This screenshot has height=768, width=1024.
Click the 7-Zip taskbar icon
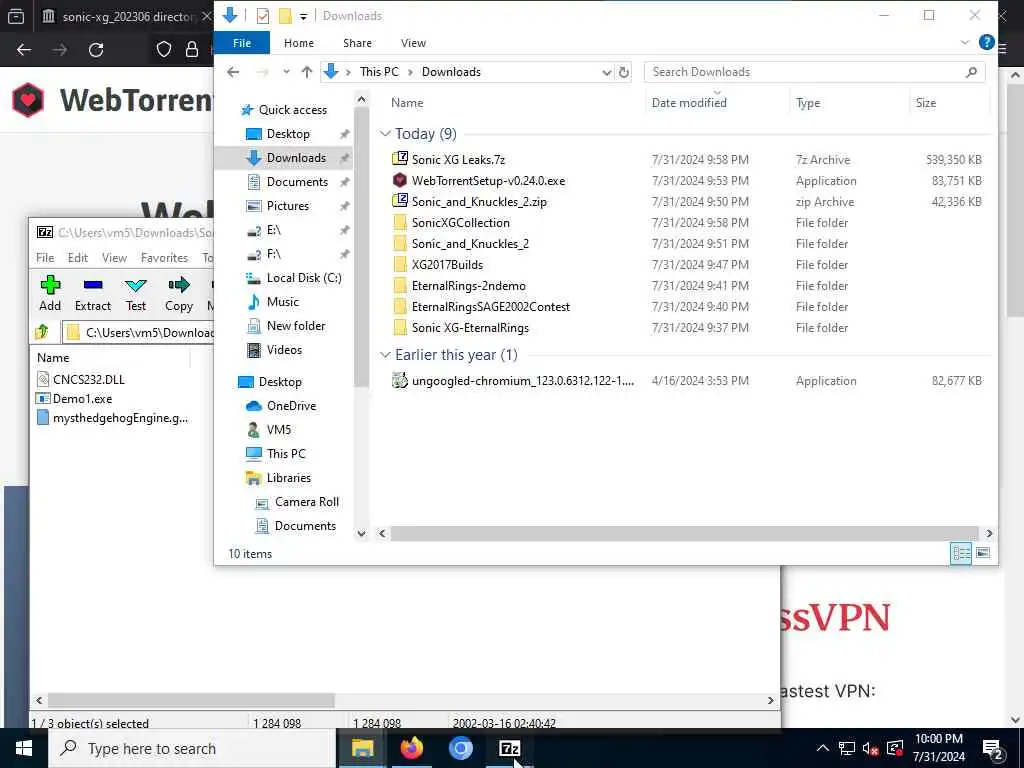[x=509, y=748]
